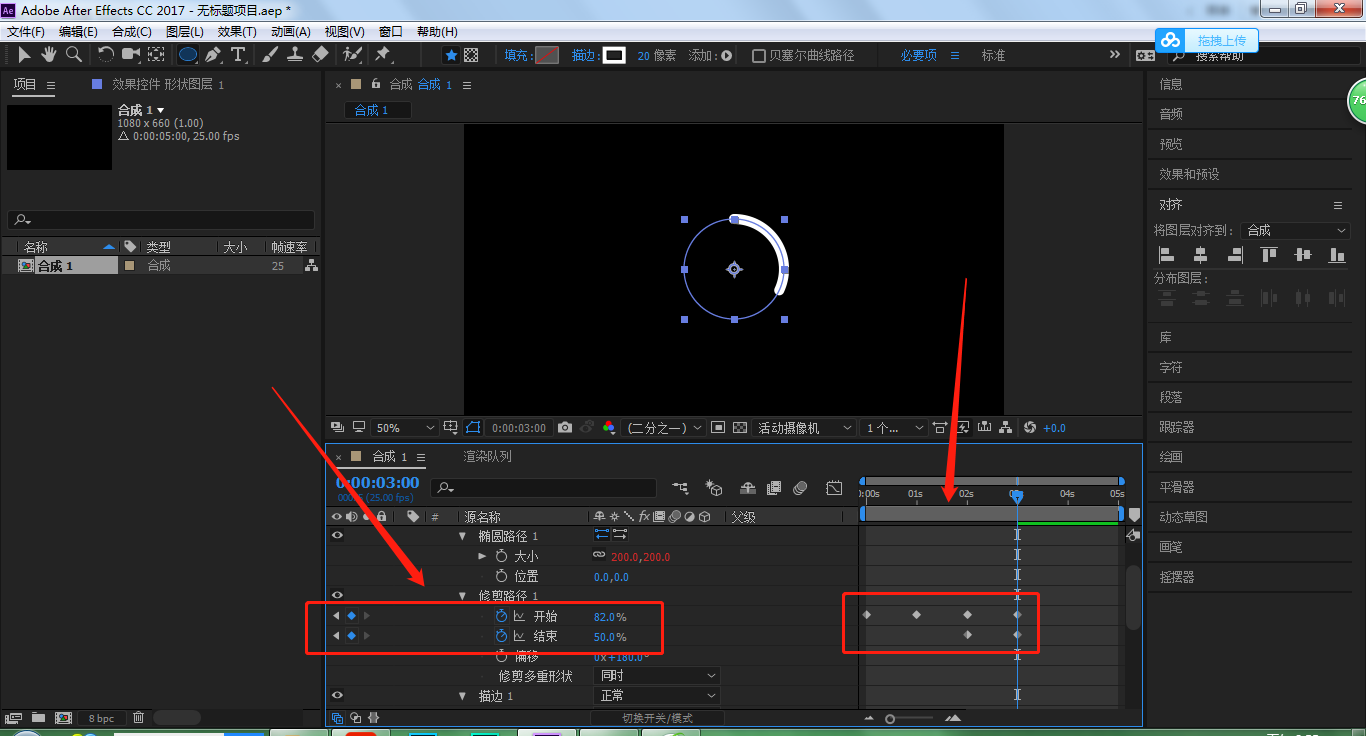1366x736 pixels.
Task: Click the new composition icon in Project panel
Action: [63, 718]
